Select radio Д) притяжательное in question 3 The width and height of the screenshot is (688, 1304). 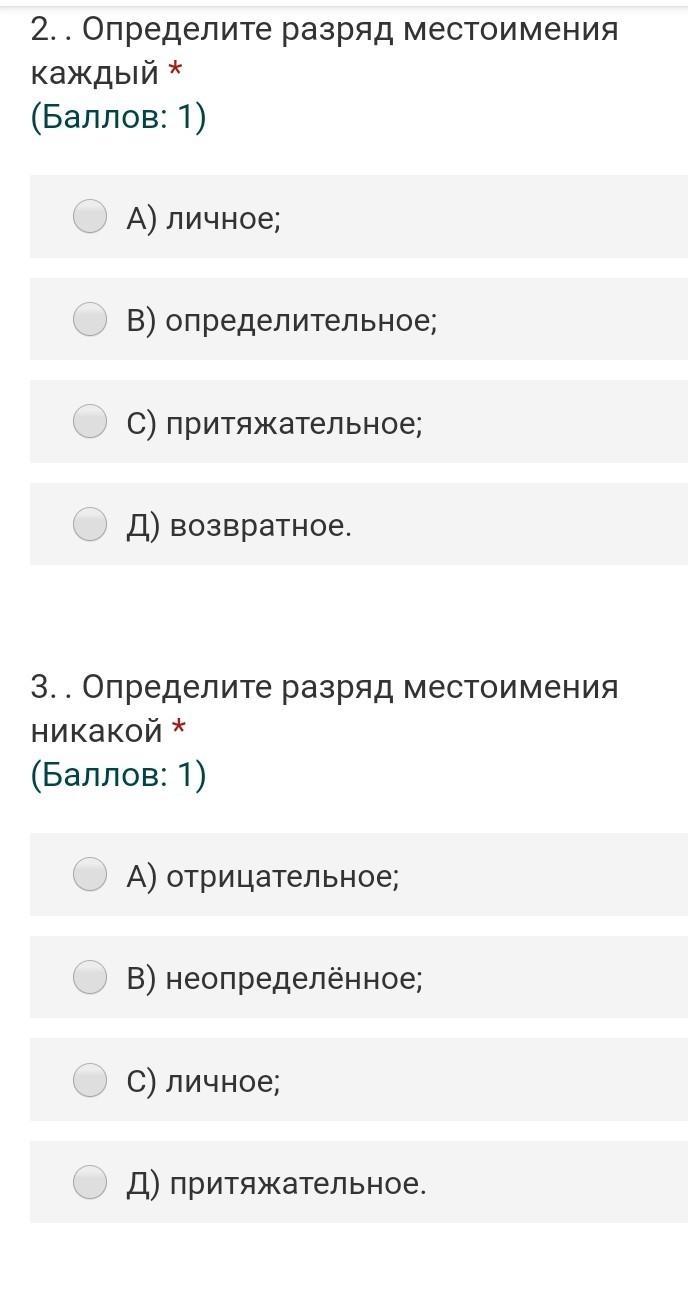[x=90, y=1182]
